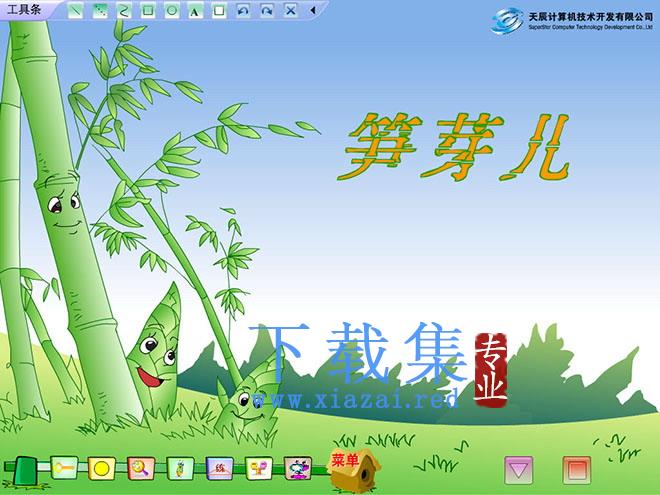This screenshot has height=495, width=660.
Task: Click the 天辰计算机技术开发有限公司 logo
Action: (572, 21)
